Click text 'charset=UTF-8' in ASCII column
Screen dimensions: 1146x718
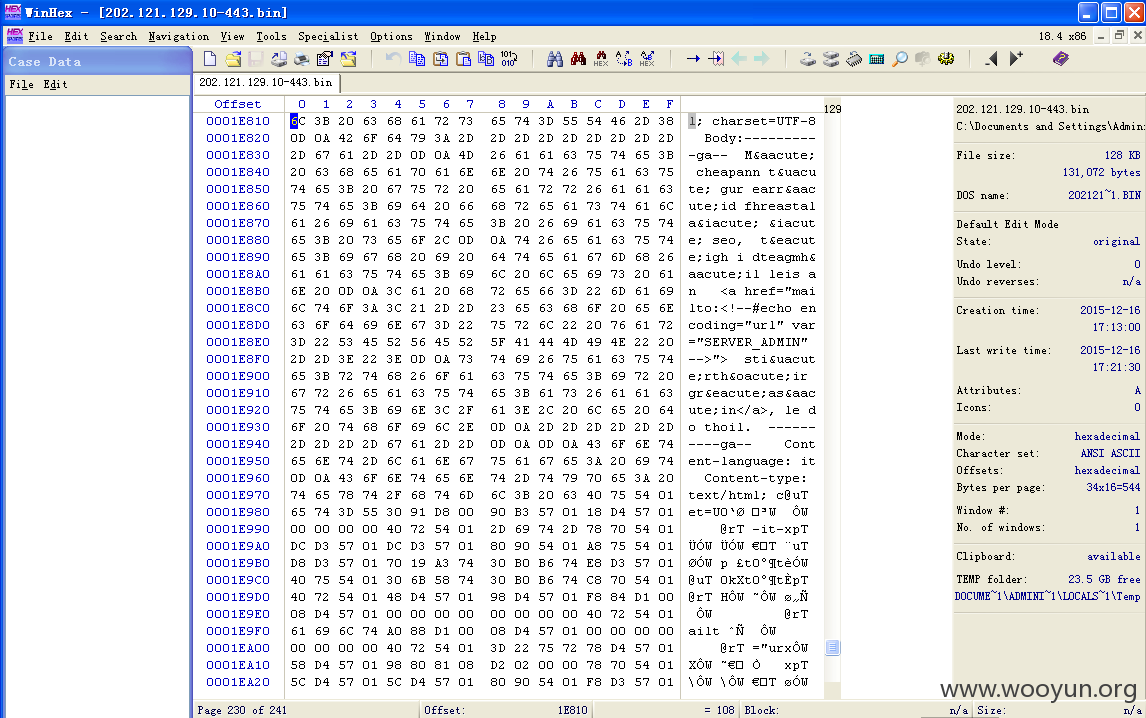click(764, 121)
